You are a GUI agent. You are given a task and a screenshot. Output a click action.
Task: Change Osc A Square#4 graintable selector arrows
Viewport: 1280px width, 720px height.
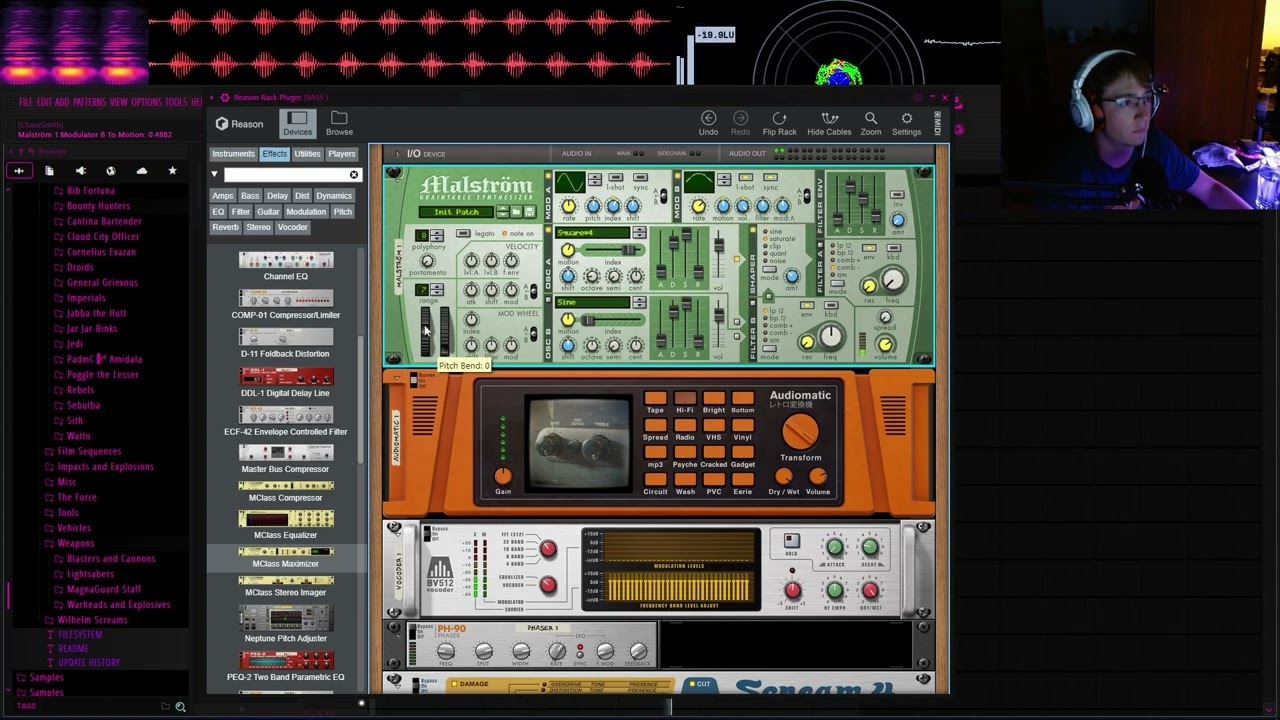(639, 233)
